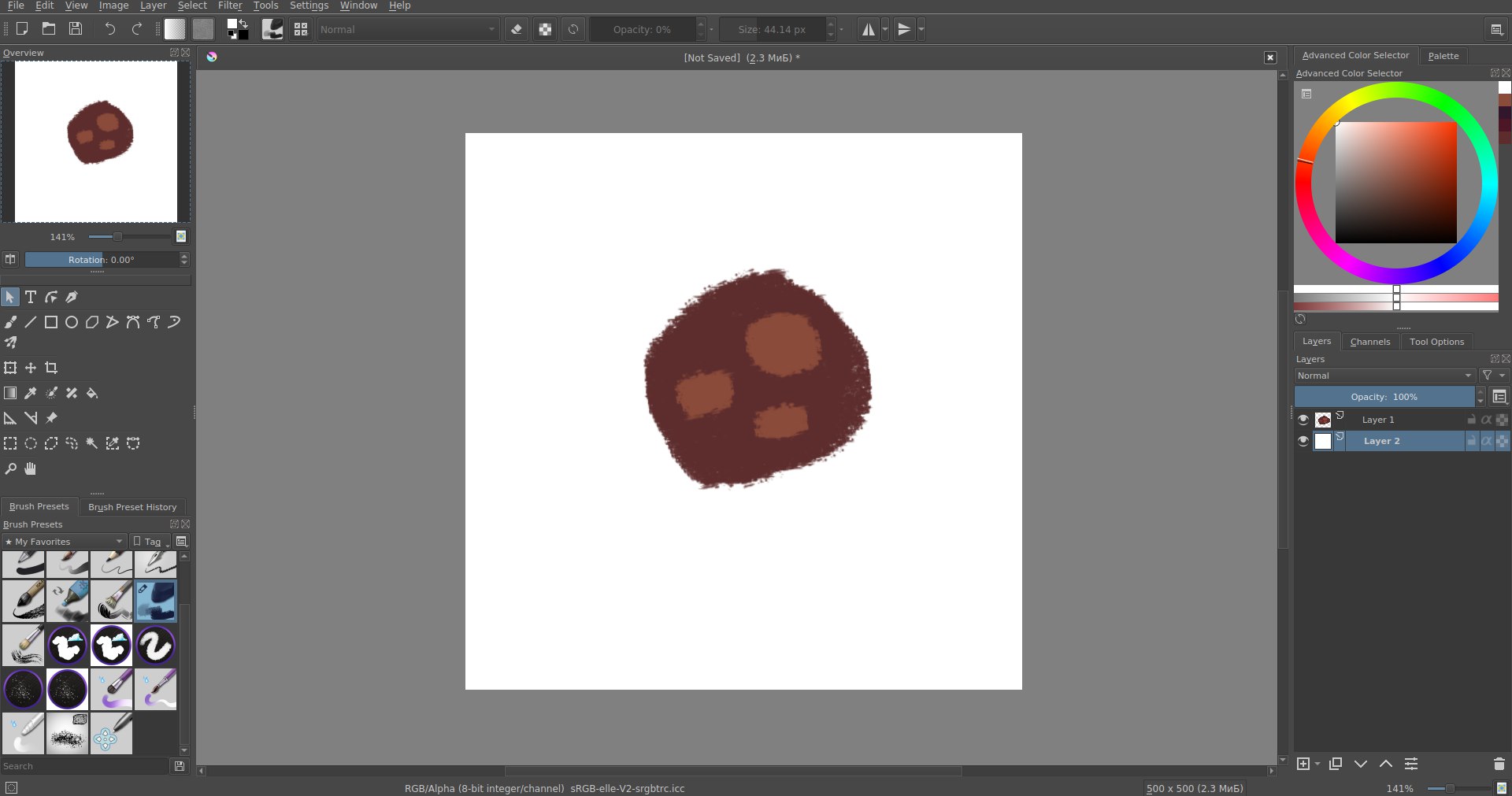Viewport: 1512px width, 796px height.
Task: Select the Text tool
Action: tap(31, 297)
